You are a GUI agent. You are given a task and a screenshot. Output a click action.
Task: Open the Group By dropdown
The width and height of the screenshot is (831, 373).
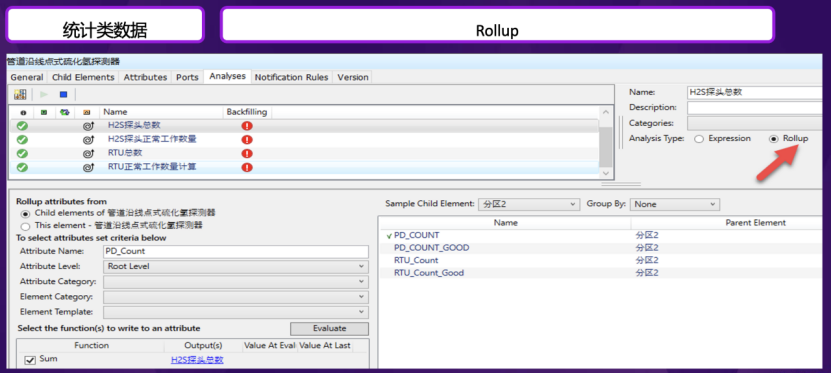(x=675, y=205)
